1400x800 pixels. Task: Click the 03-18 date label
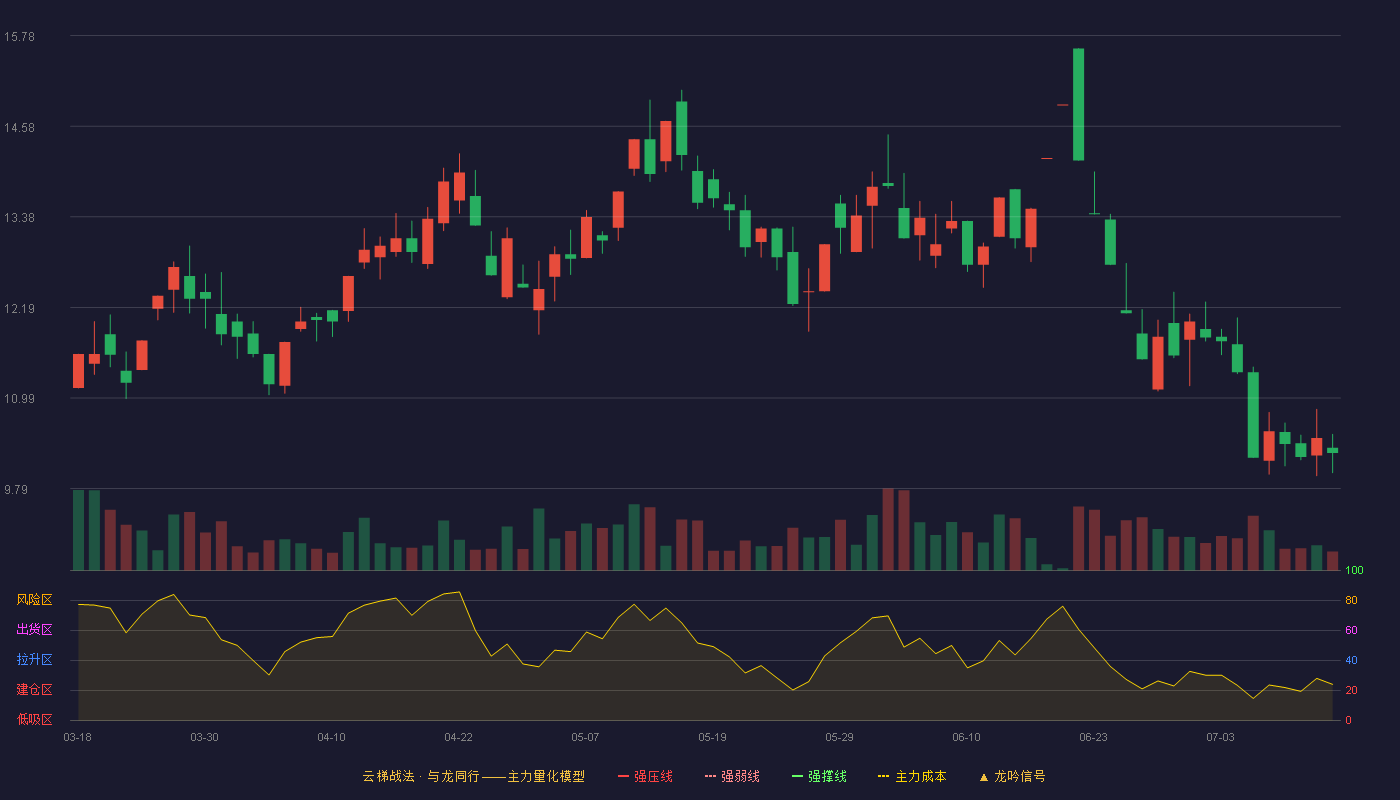coord(77,737)
